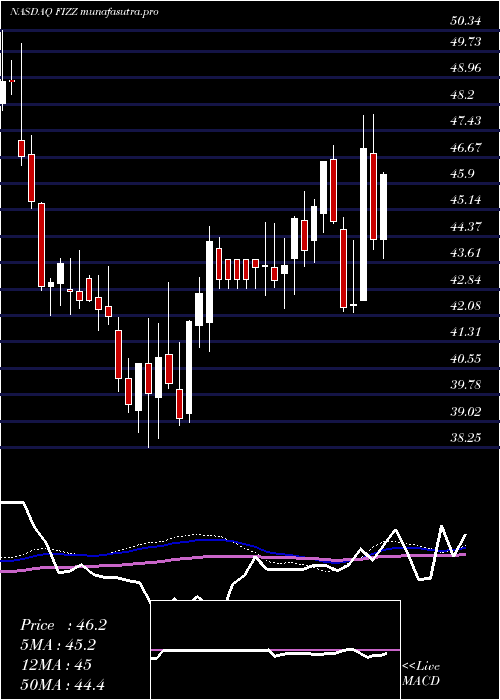
Task: Click the 39.78 price axis label
Action: pyautogui.click(x=465, y=385)
